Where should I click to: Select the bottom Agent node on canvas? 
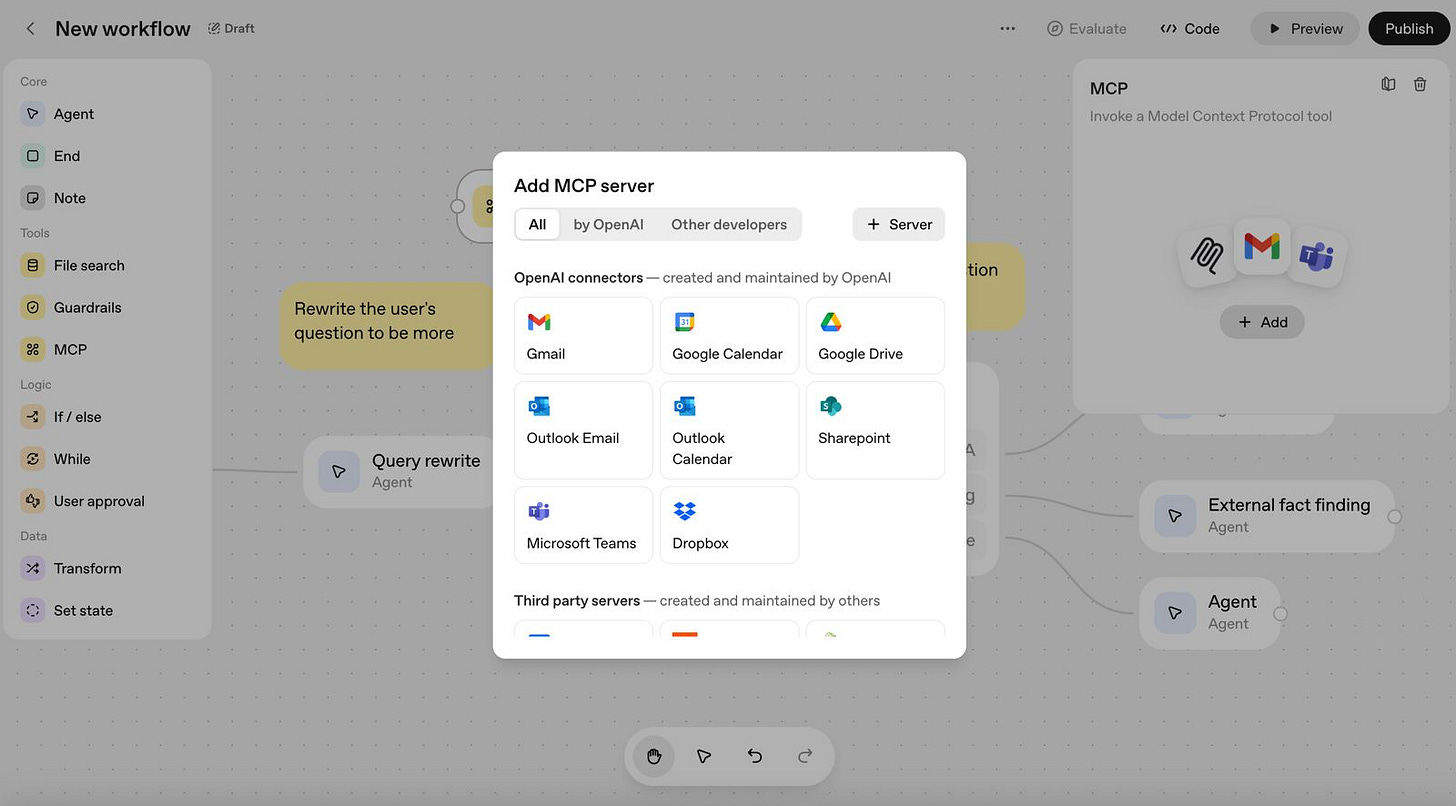[1210, 613]
